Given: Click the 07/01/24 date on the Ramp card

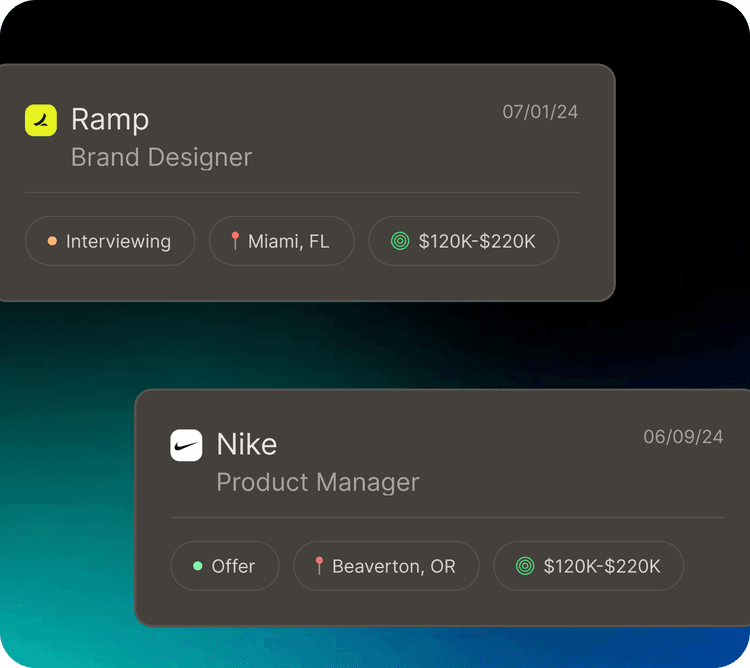Looking at the screenshot, I should 540,112.
